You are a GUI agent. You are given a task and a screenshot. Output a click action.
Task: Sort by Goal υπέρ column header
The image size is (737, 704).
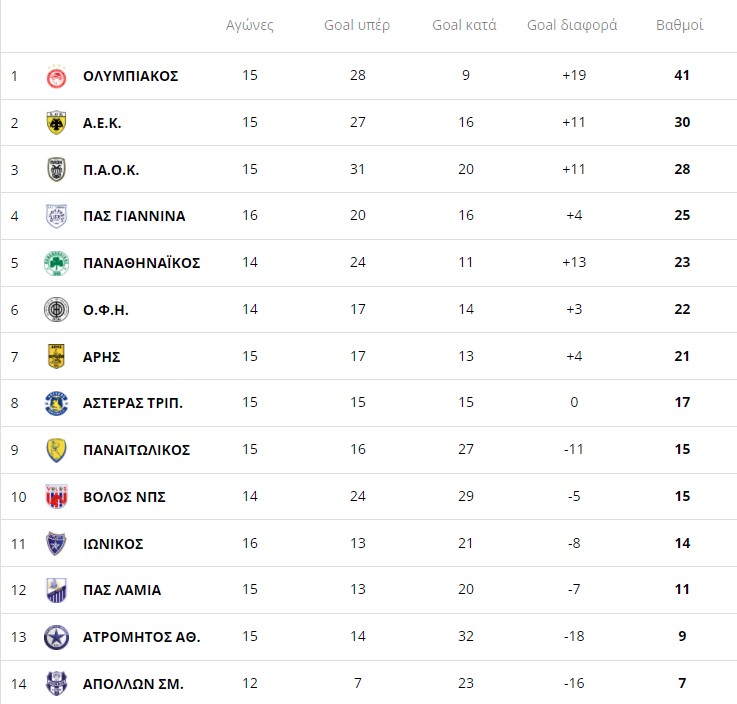357,25
